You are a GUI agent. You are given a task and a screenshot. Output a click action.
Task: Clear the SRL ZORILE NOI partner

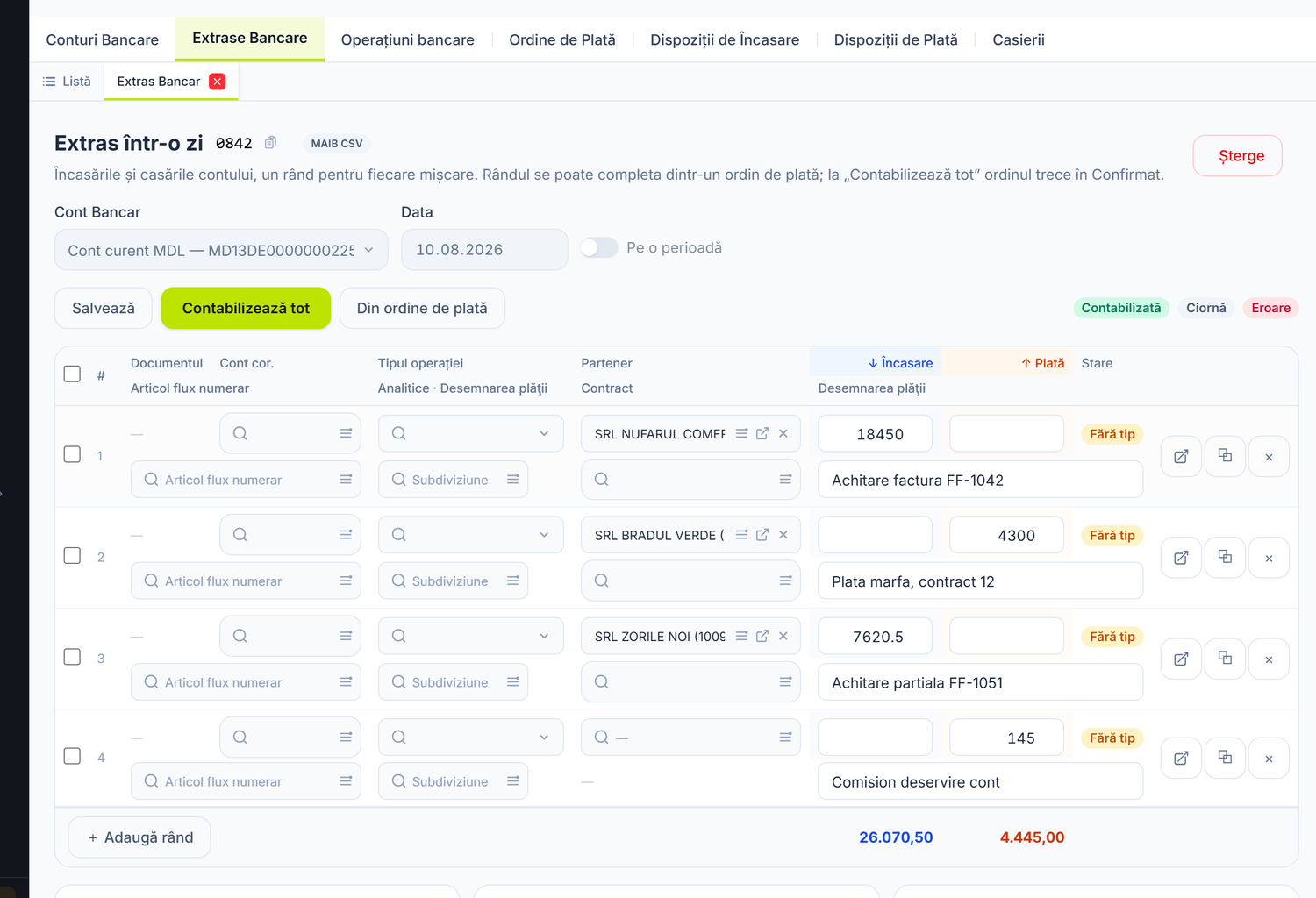tap(783, 636)
